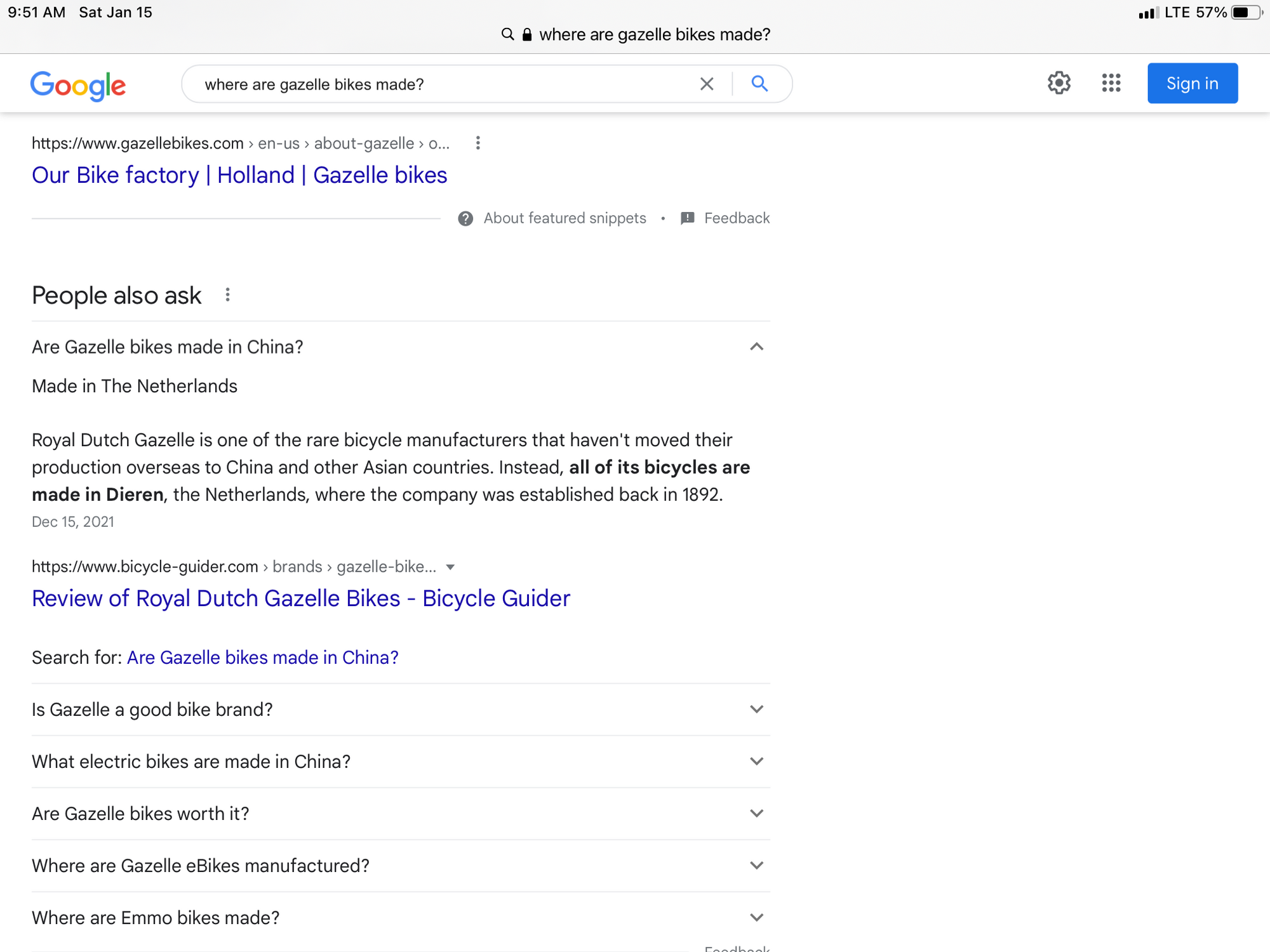Clear the search box with X
The image size is (1270, 952).
707,84
